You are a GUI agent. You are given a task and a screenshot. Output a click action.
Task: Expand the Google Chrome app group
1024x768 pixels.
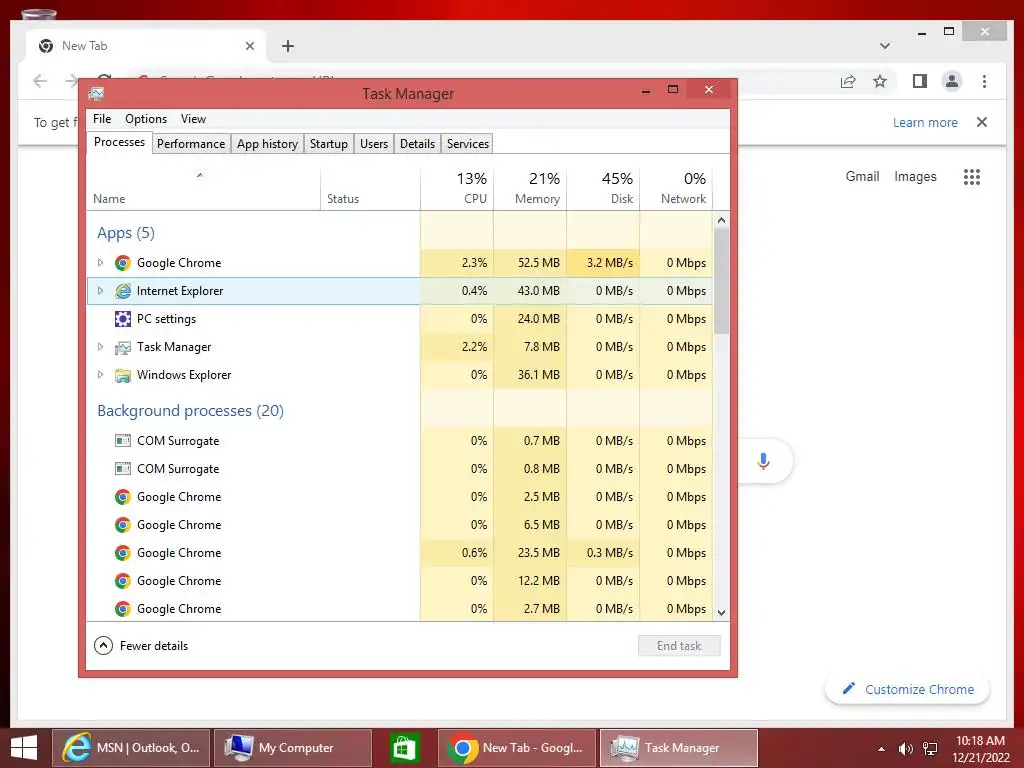point(100,263)
